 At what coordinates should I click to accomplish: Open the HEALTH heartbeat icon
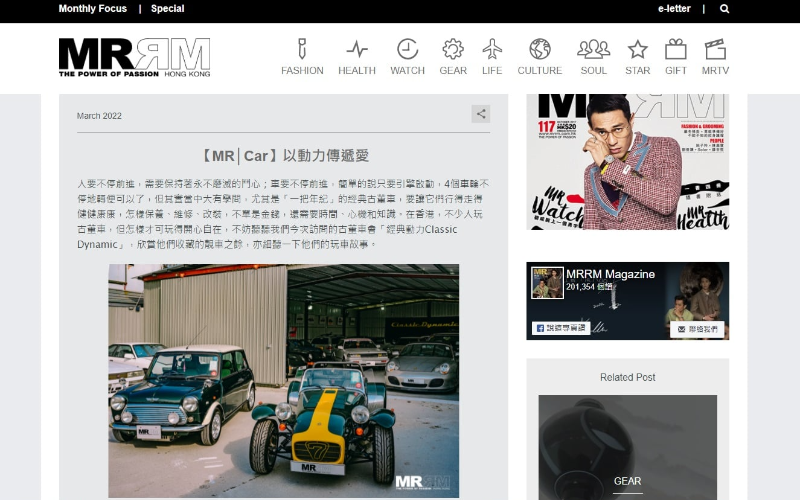tap(357, 49)
